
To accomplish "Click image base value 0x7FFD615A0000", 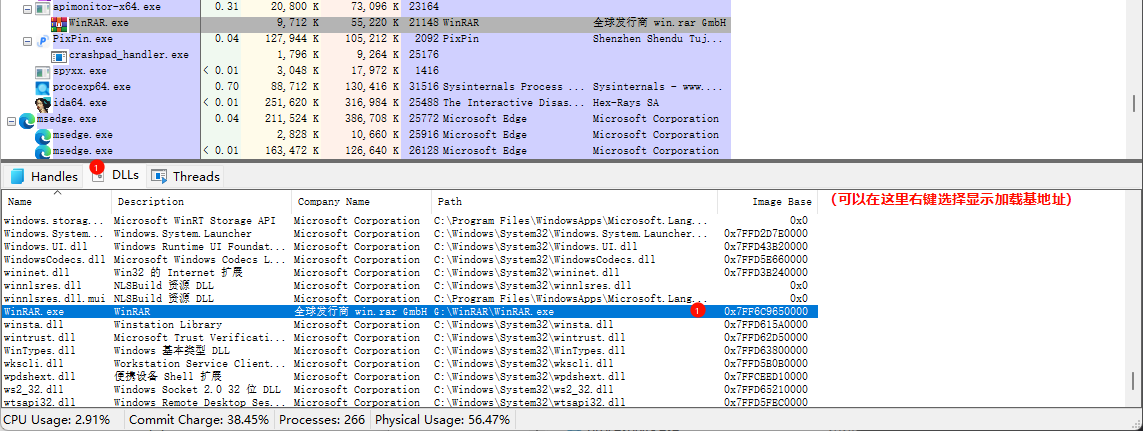I will 765,325.
